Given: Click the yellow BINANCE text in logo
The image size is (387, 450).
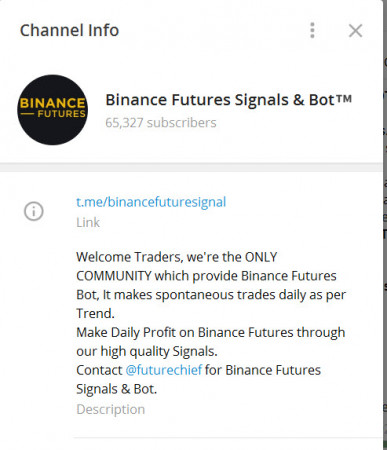Looking at the screenshot, I should tap(53, 103).
